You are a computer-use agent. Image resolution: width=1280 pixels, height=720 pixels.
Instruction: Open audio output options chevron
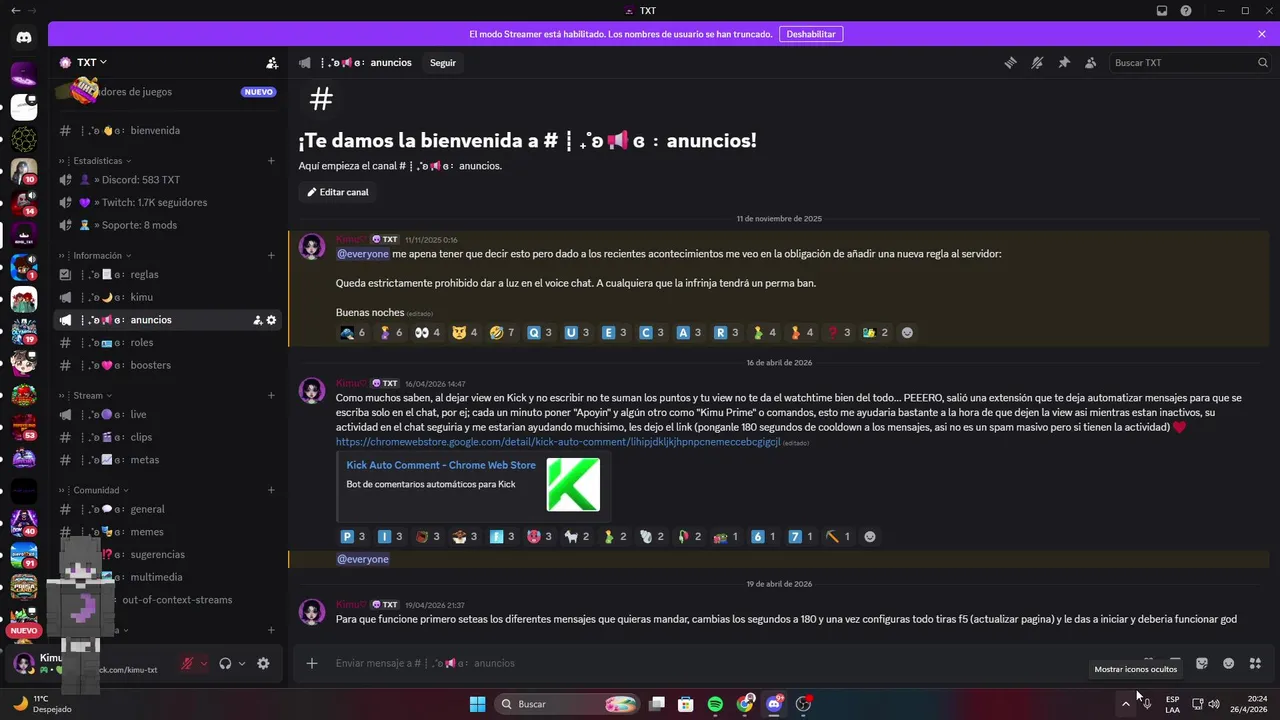(242, 663)
